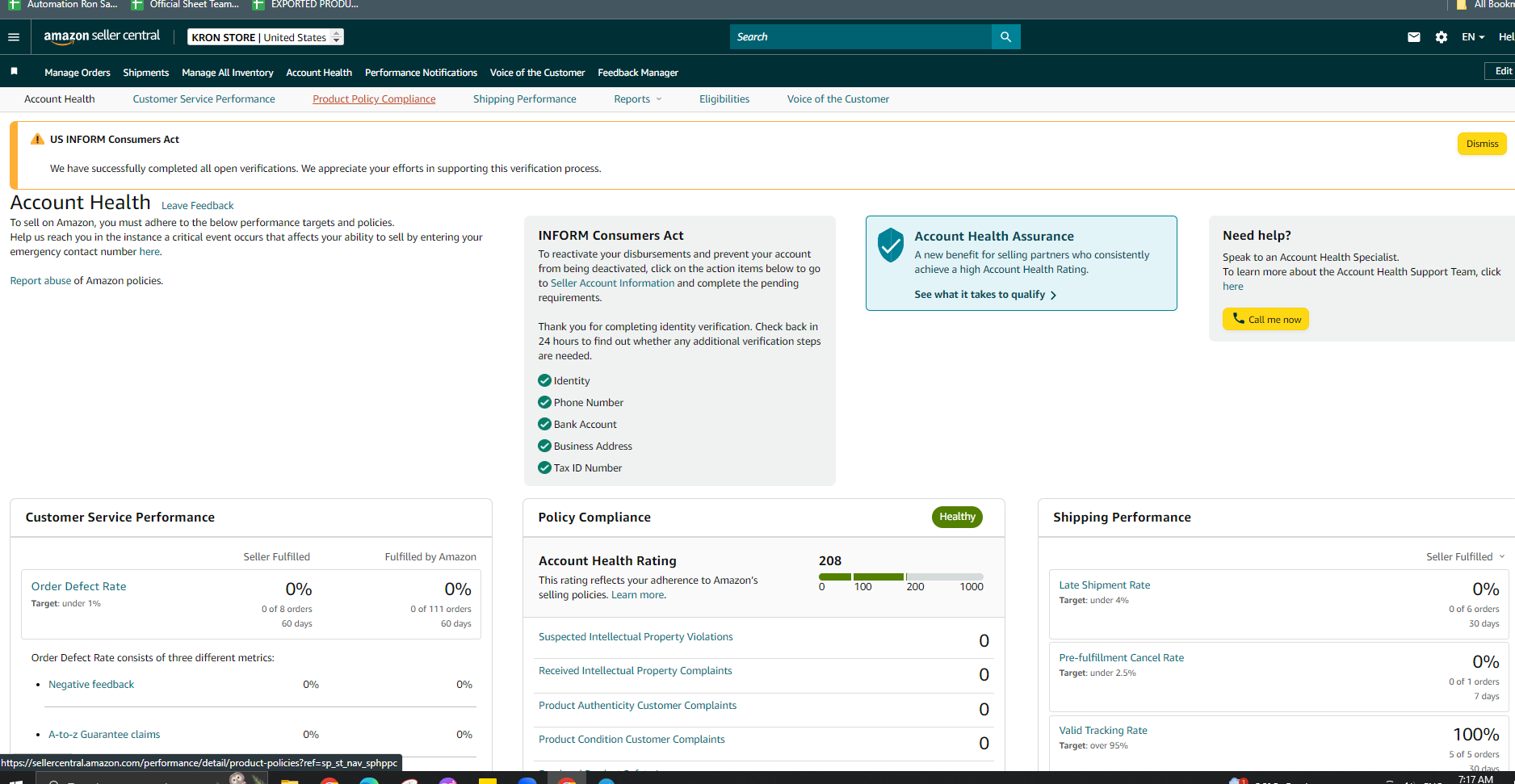Open Product Authenticity Customer Complaints
The image size is (1515, 784).
pyautogui.click(x=637, y=706)
